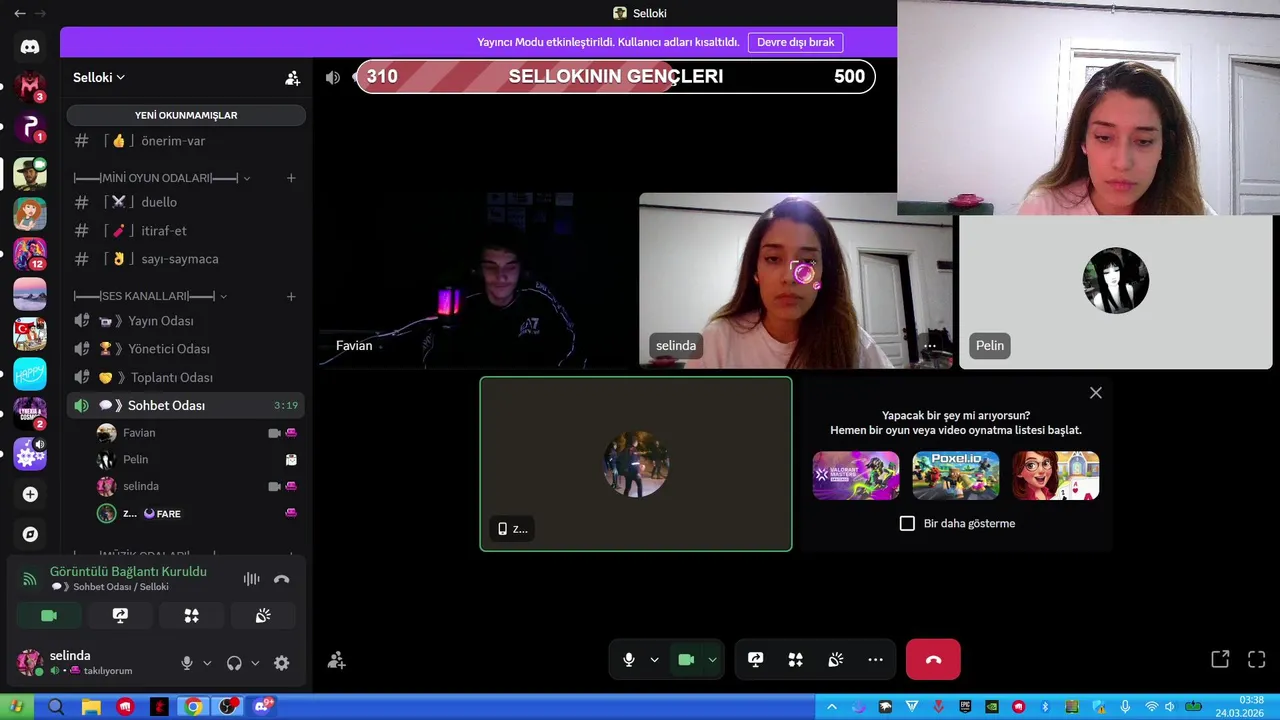This screenshot has width=1280, height=720.
Task: Check the "Bir daha gösterme" checkbox
Action: (907, 523)
